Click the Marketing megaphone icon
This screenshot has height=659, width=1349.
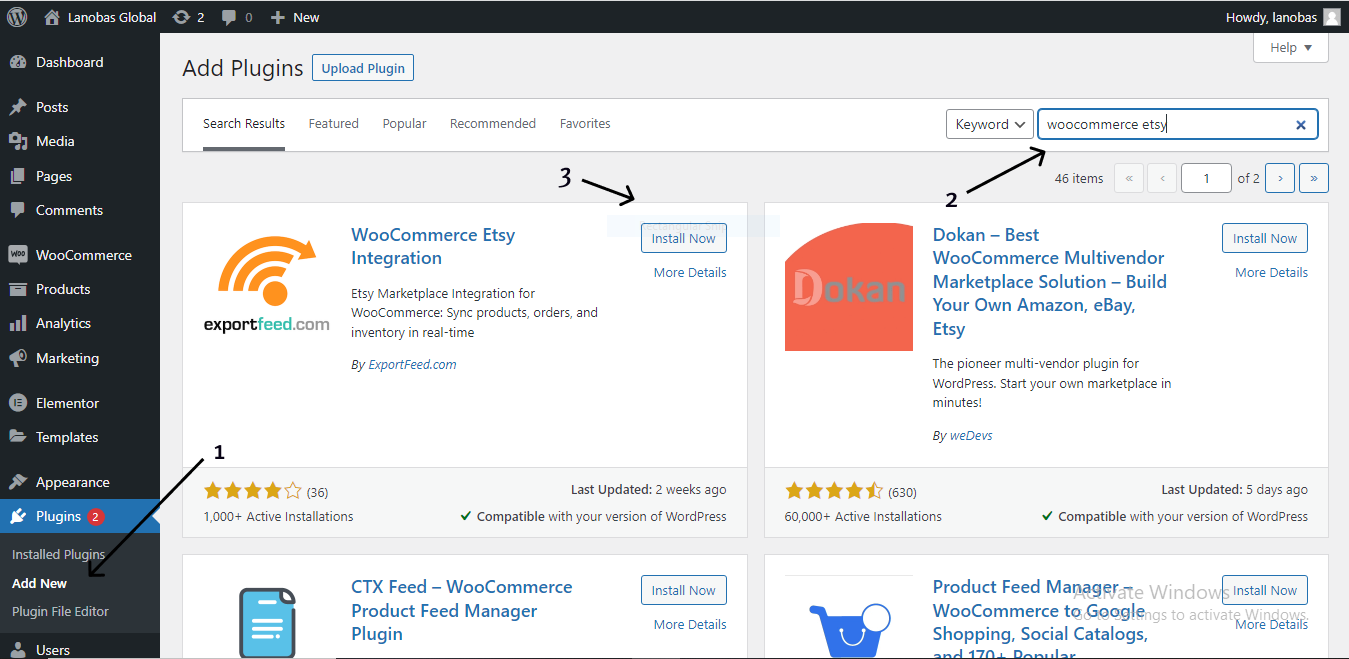tap(17, 358)
